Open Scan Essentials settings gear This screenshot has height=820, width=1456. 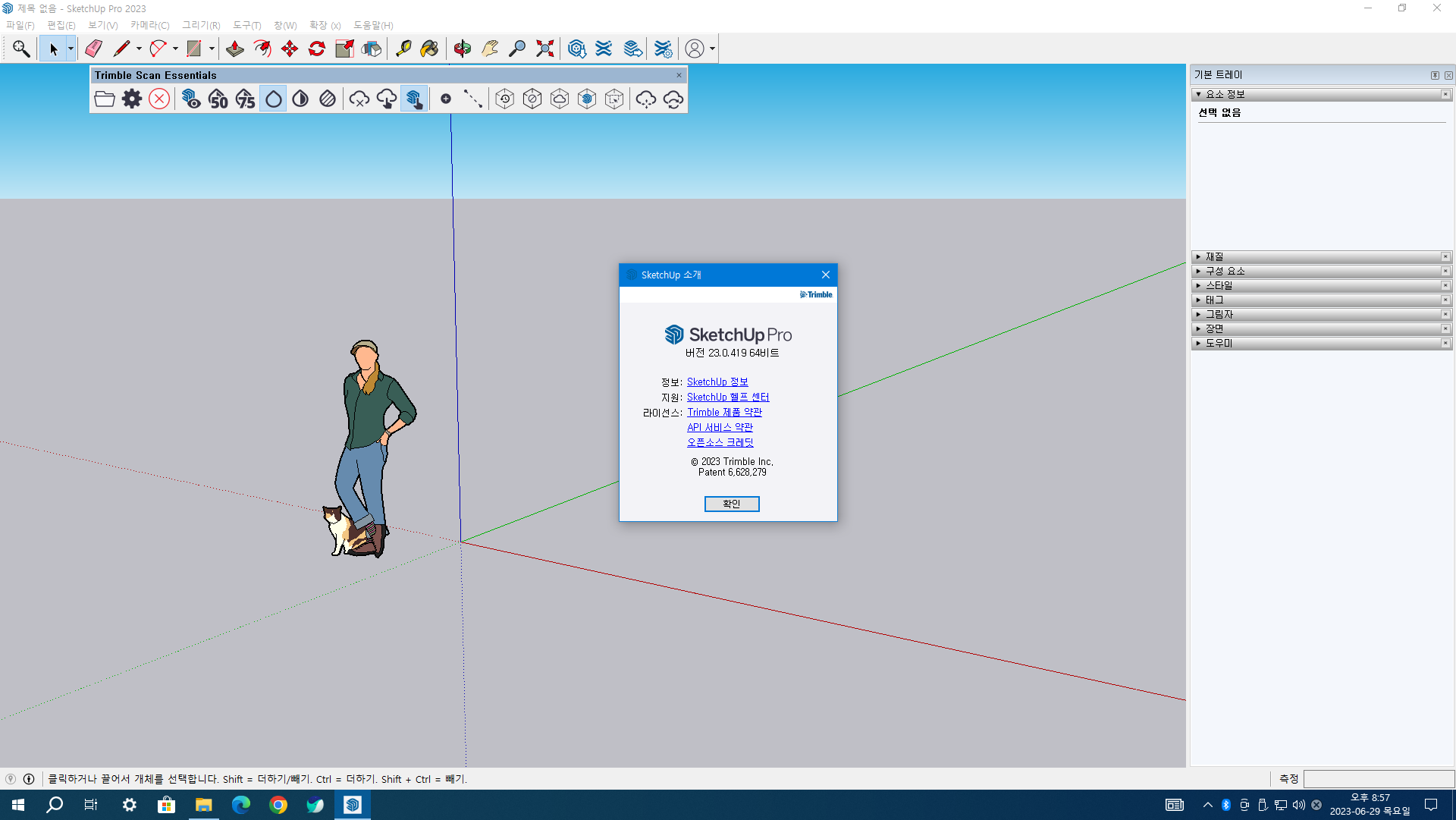132,99
